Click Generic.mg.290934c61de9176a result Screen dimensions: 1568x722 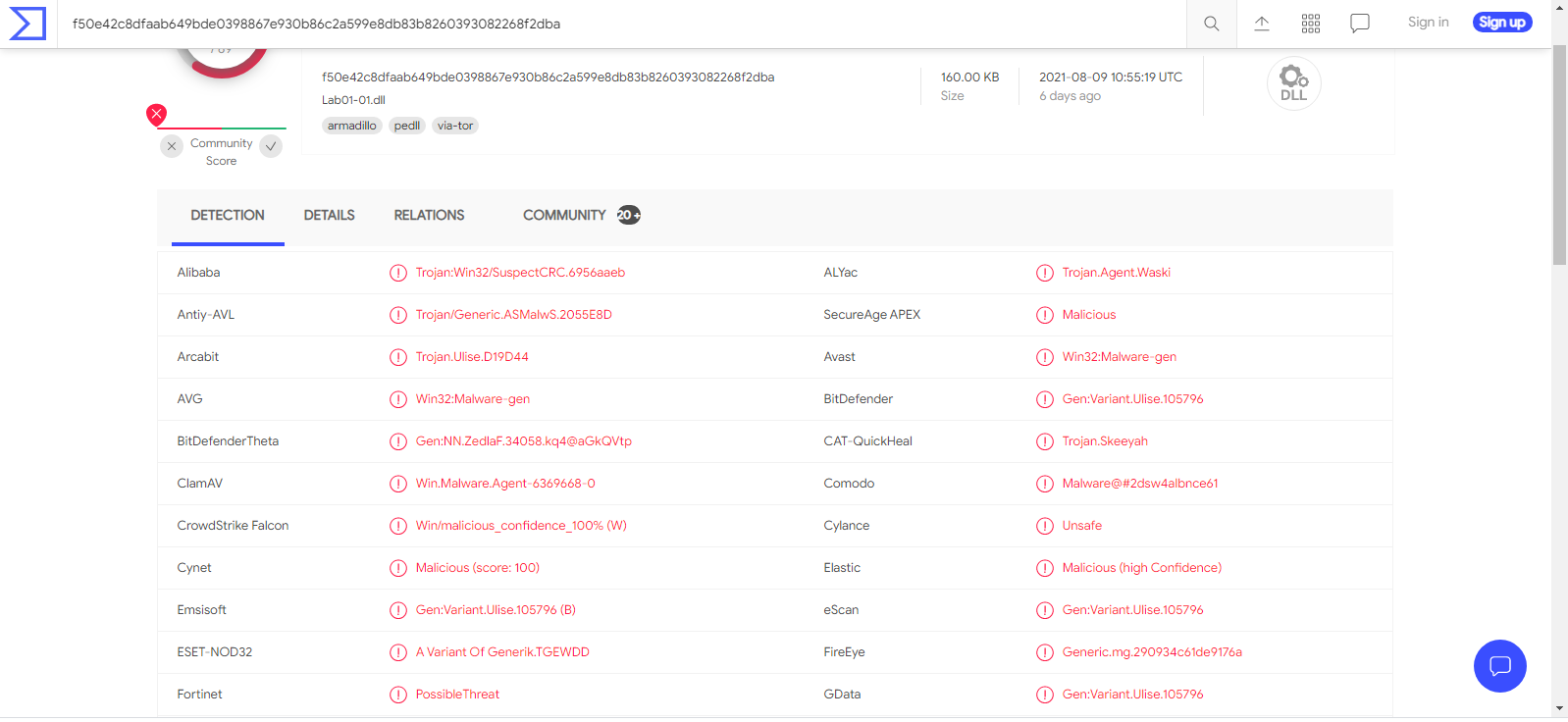coord(1152,652)
